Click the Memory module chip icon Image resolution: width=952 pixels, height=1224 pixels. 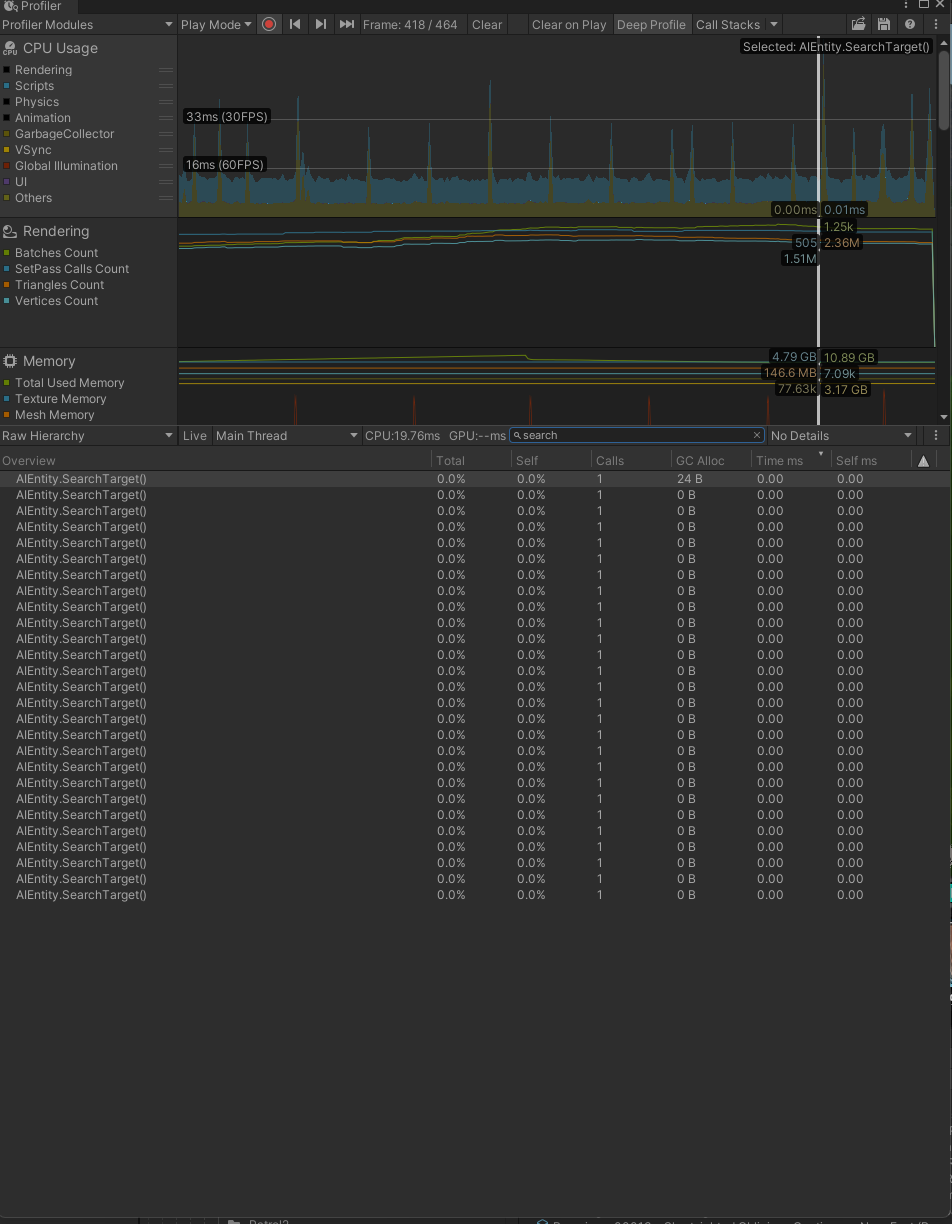click(10, 361)
